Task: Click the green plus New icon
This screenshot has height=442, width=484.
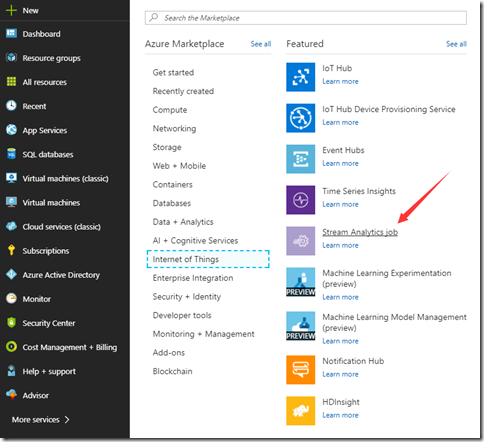Action: [x=11, y=10]
